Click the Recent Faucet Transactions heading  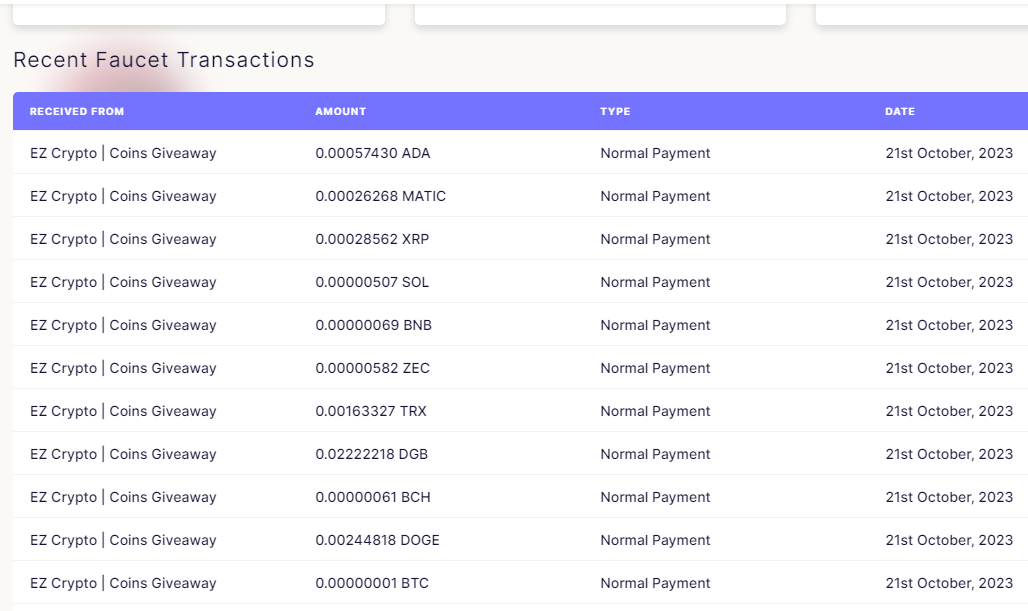pyautogui.click(x=164, y=60)
